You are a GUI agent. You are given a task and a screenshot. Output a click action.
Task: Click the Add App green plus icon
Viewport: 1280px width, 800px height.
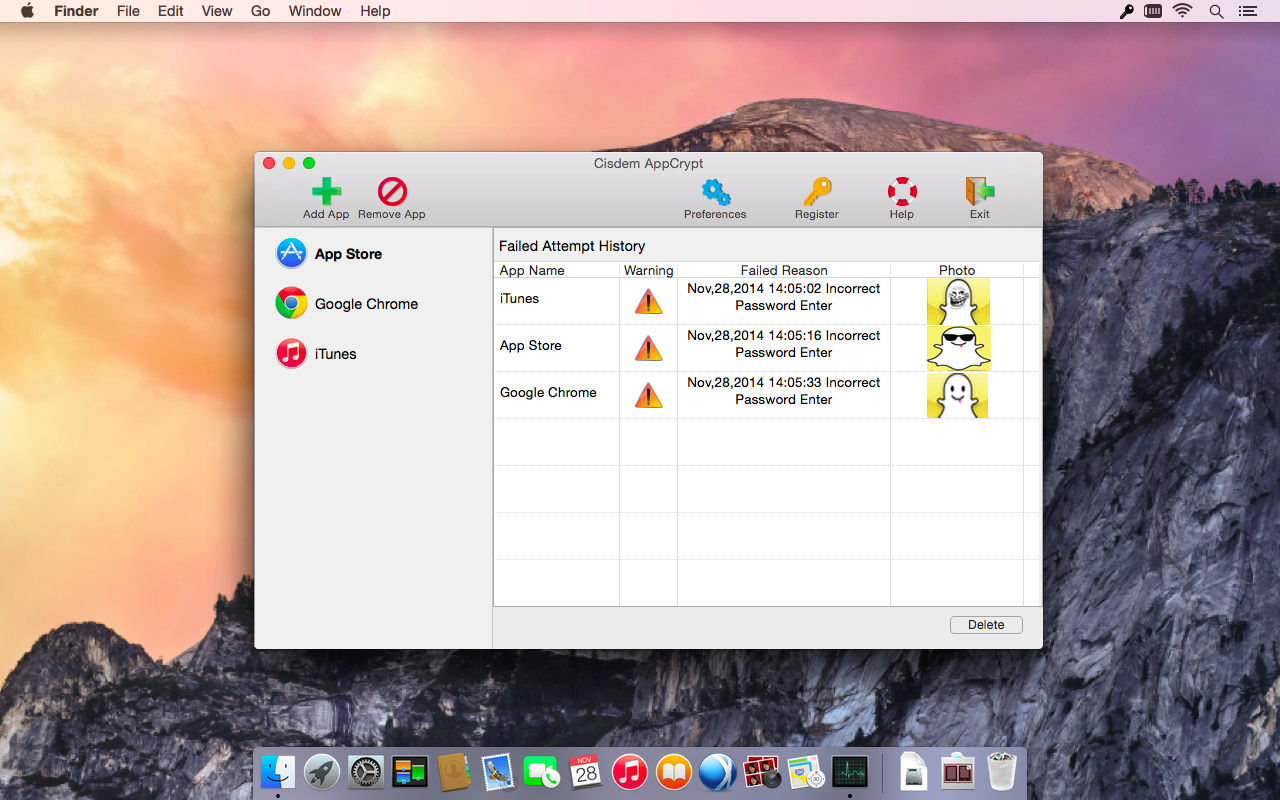coord(326,191)
